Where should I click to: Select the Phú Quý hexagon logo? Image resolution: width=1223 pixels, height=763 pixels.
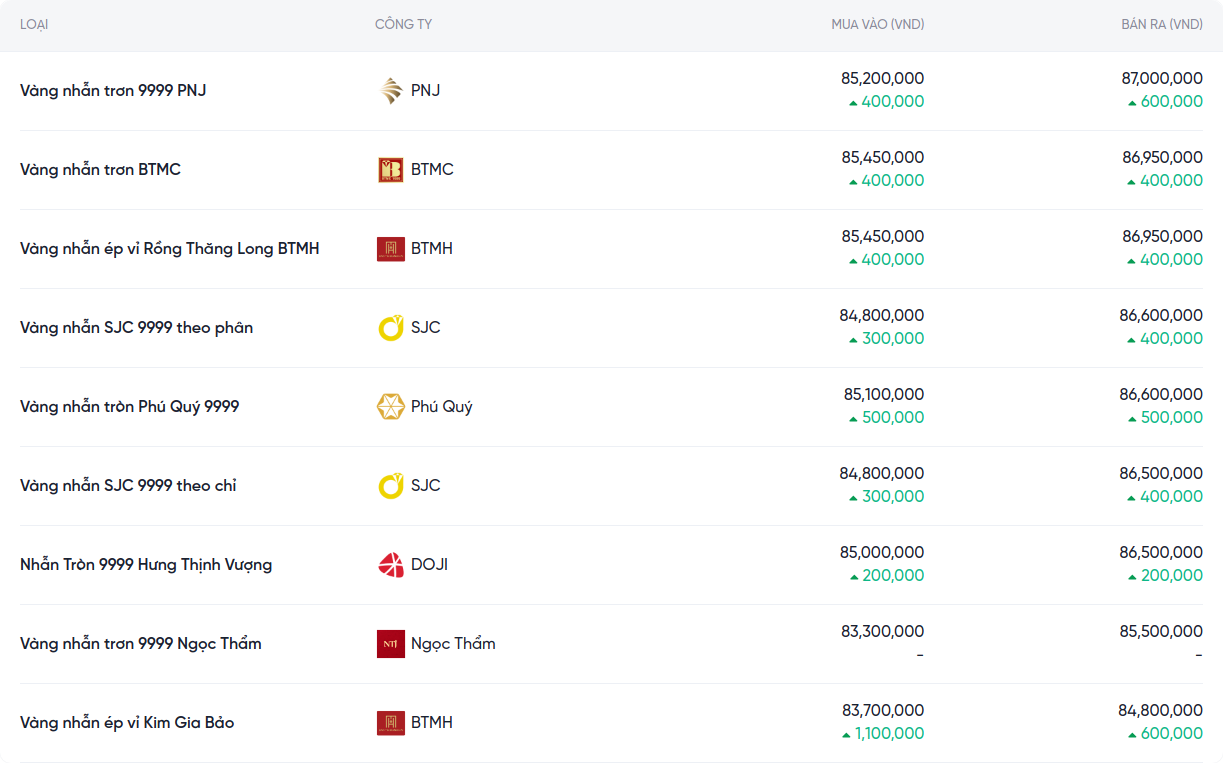coord(390,407)
